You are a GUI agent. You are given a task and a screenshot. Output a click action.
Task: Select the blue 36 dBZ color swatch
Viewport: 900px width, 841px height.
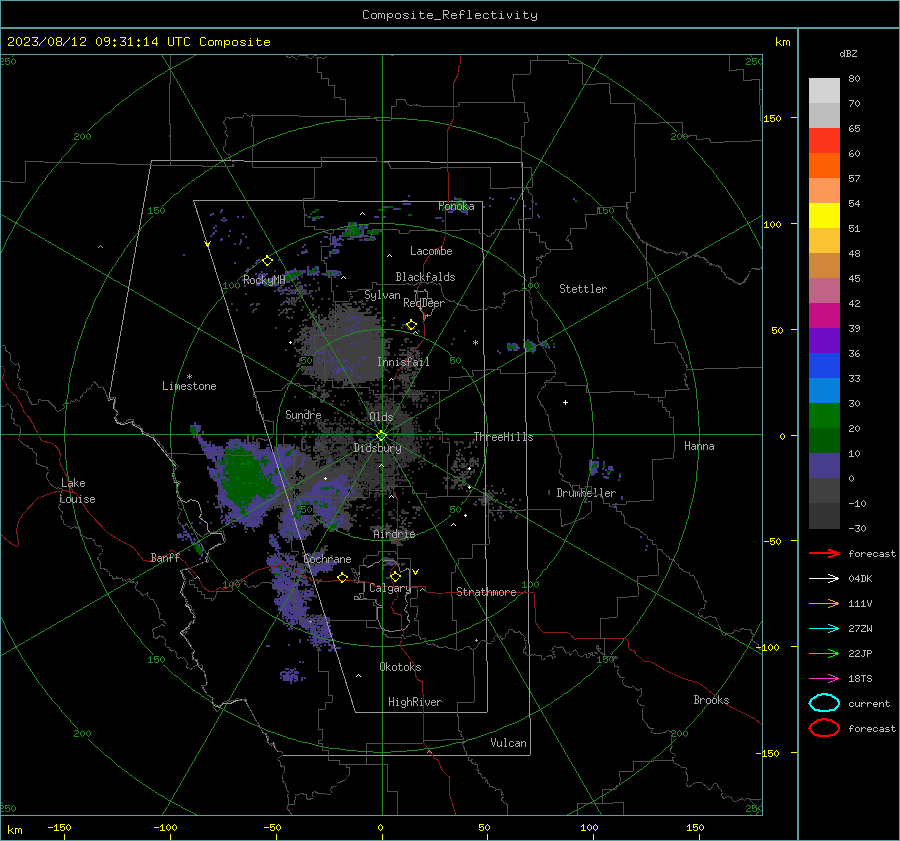[x=824, y=365]
